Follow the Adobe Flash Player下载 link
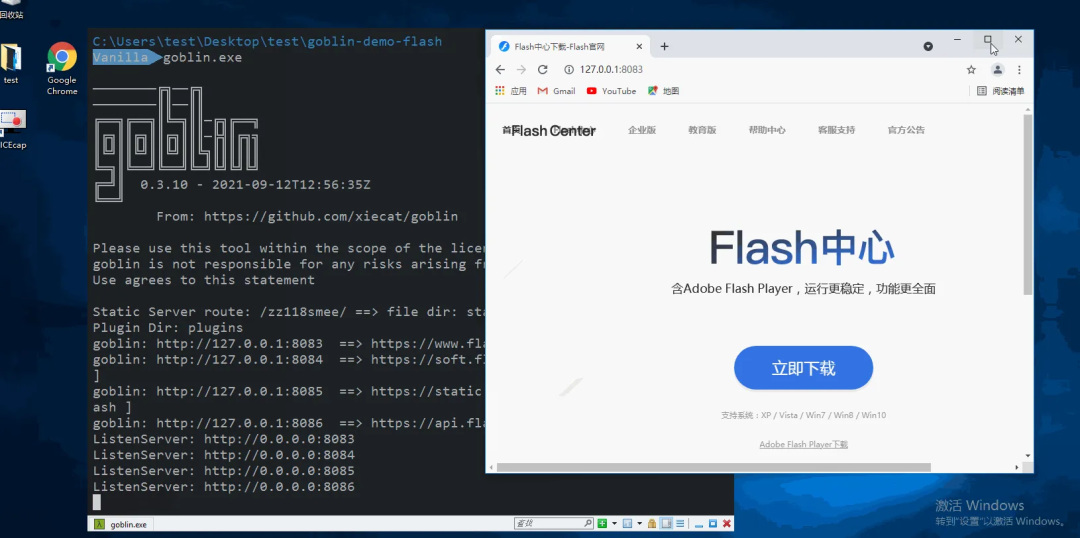This screenshot has width=1080, height=538. tap(803, 444)
